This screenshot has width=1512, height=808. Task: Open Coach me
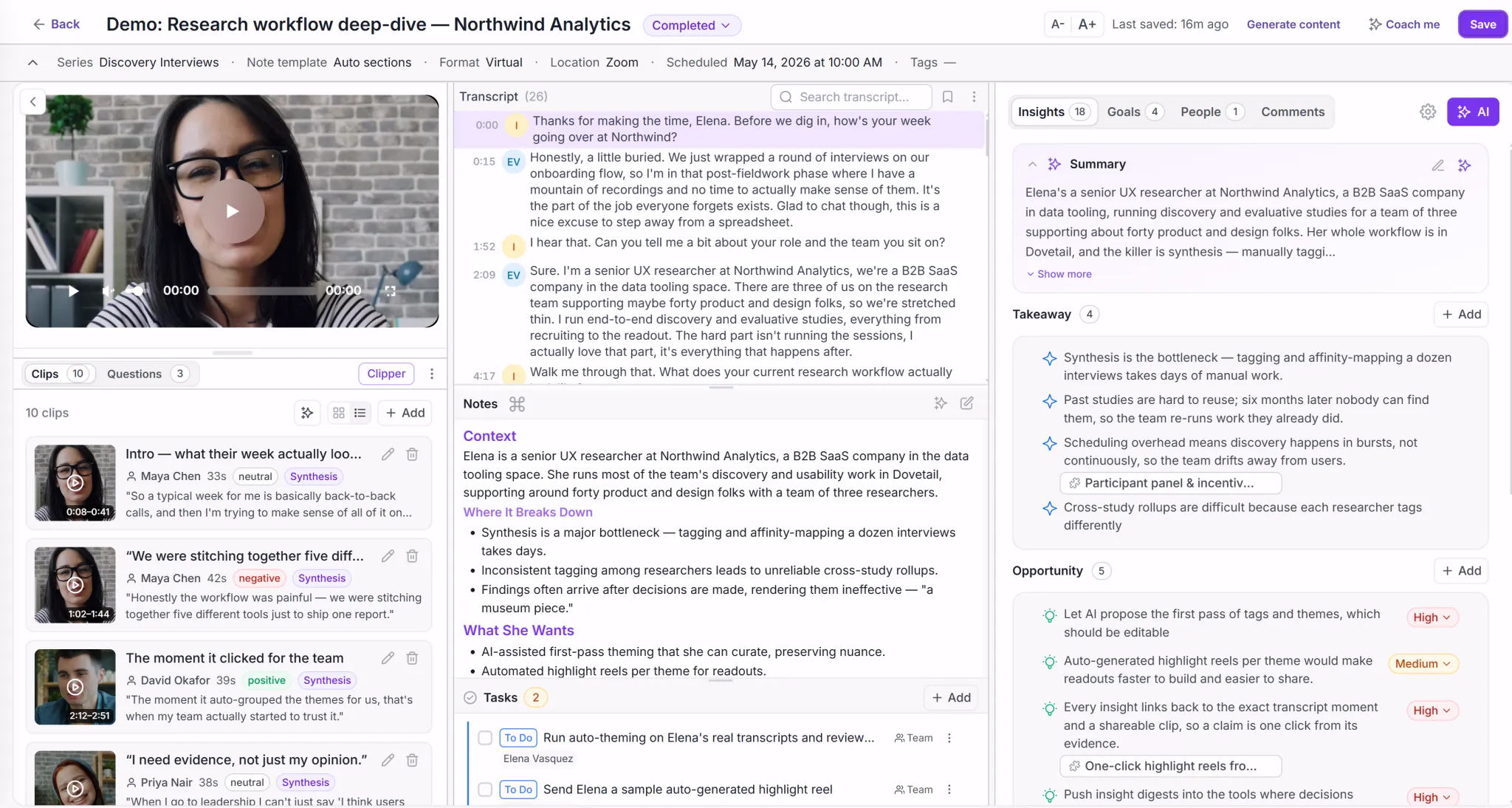pos(1403,24)
